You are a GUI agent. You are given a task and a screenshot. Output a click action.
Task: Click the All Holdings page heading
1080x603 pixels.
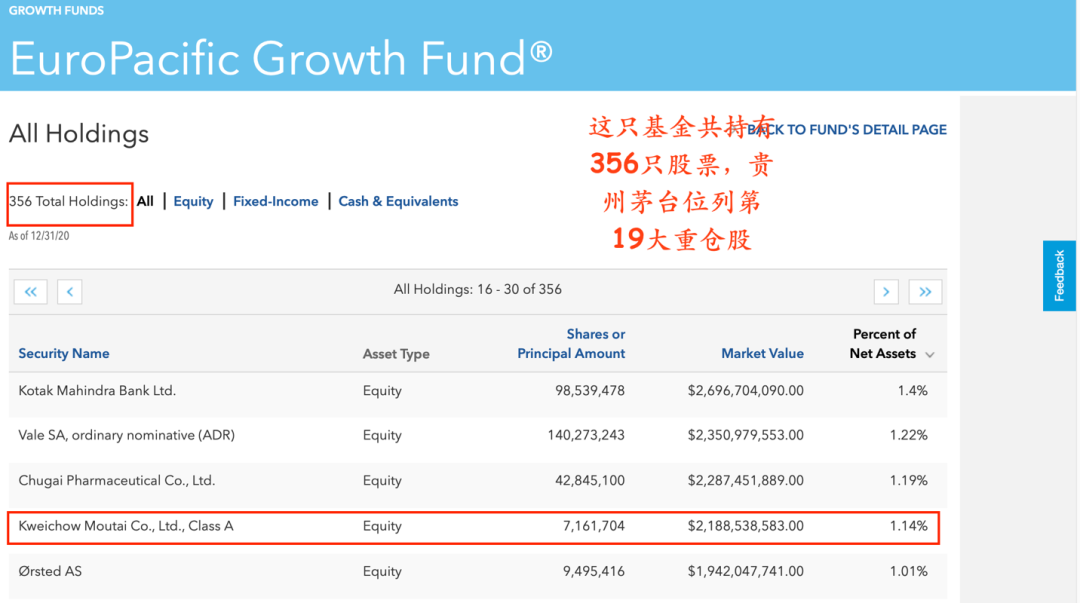(79, 134)
